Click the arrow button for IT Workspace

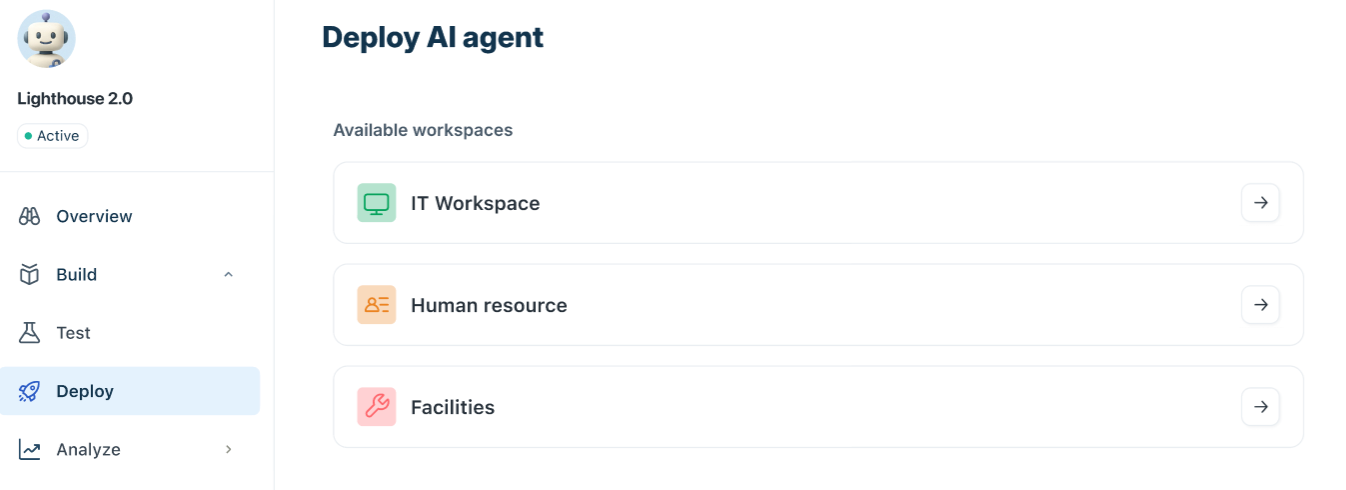(1260, 203)
